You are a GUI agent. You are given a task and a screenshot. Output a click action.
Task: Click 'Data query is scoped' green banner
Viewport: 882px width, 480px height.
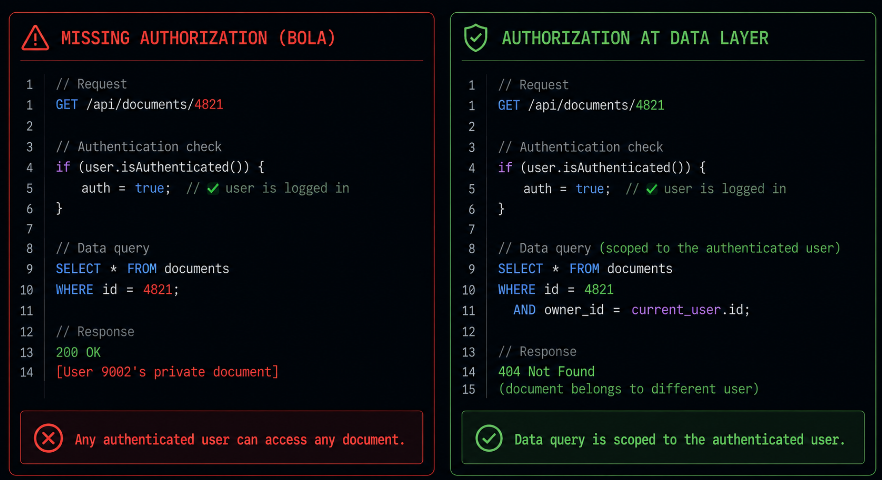coord(663,437)
